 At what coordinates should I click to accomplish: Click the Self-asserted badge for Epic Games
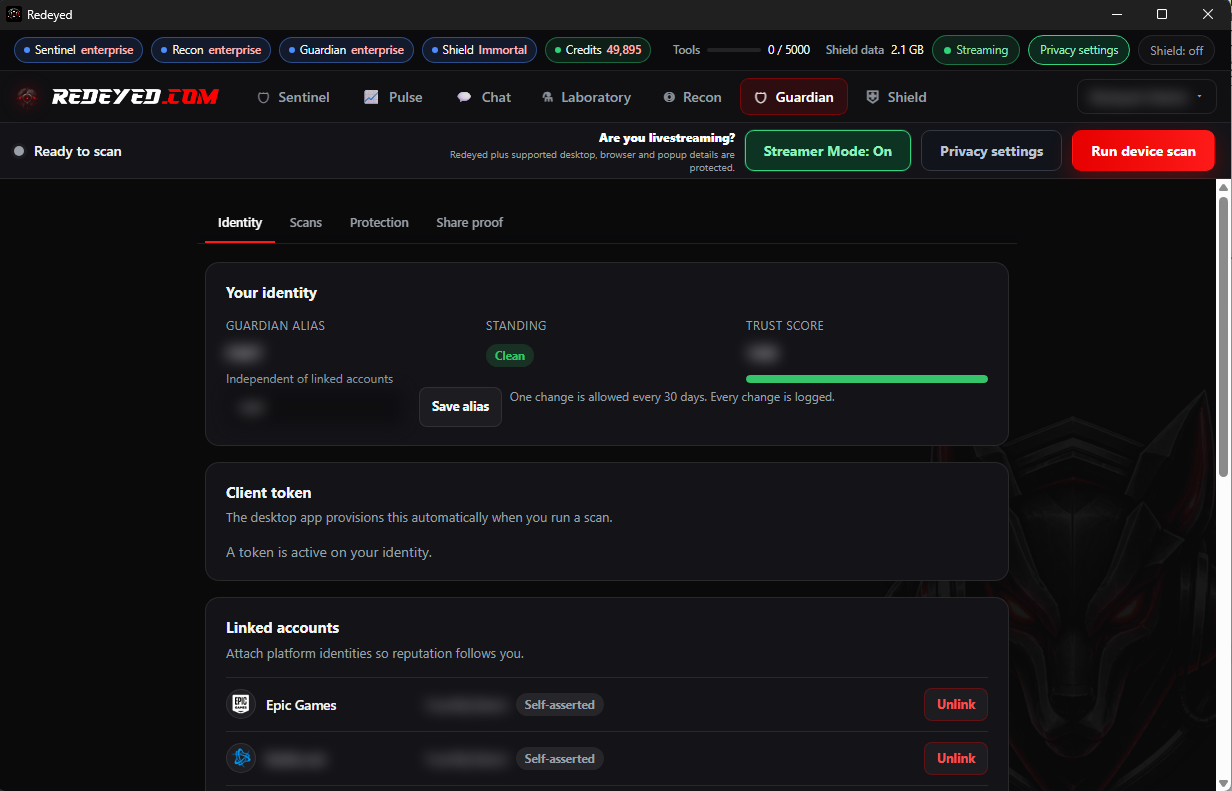(x=559, y=704)
